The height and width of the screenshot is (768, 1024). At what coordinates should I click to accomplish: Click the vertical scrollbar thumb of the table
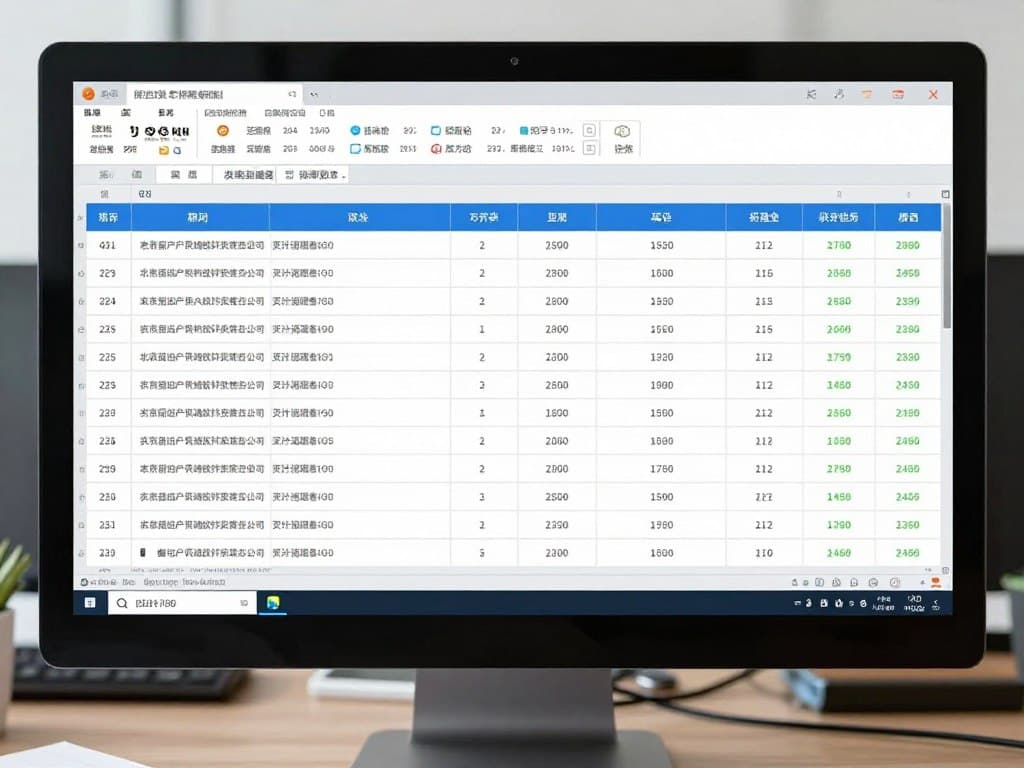(946, 266)
